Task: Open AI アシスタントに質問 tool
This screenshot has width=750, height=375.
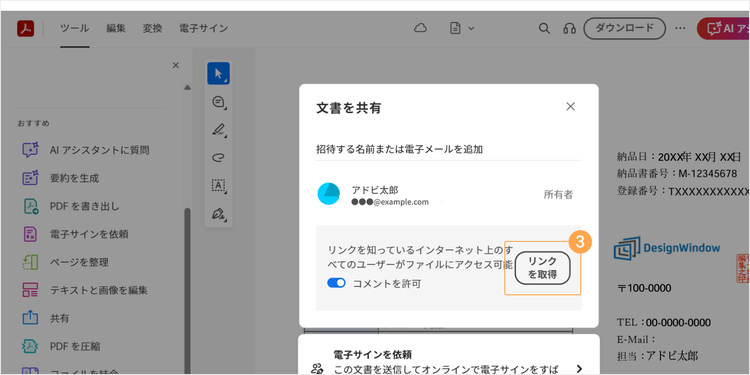Action: [86, 150]
